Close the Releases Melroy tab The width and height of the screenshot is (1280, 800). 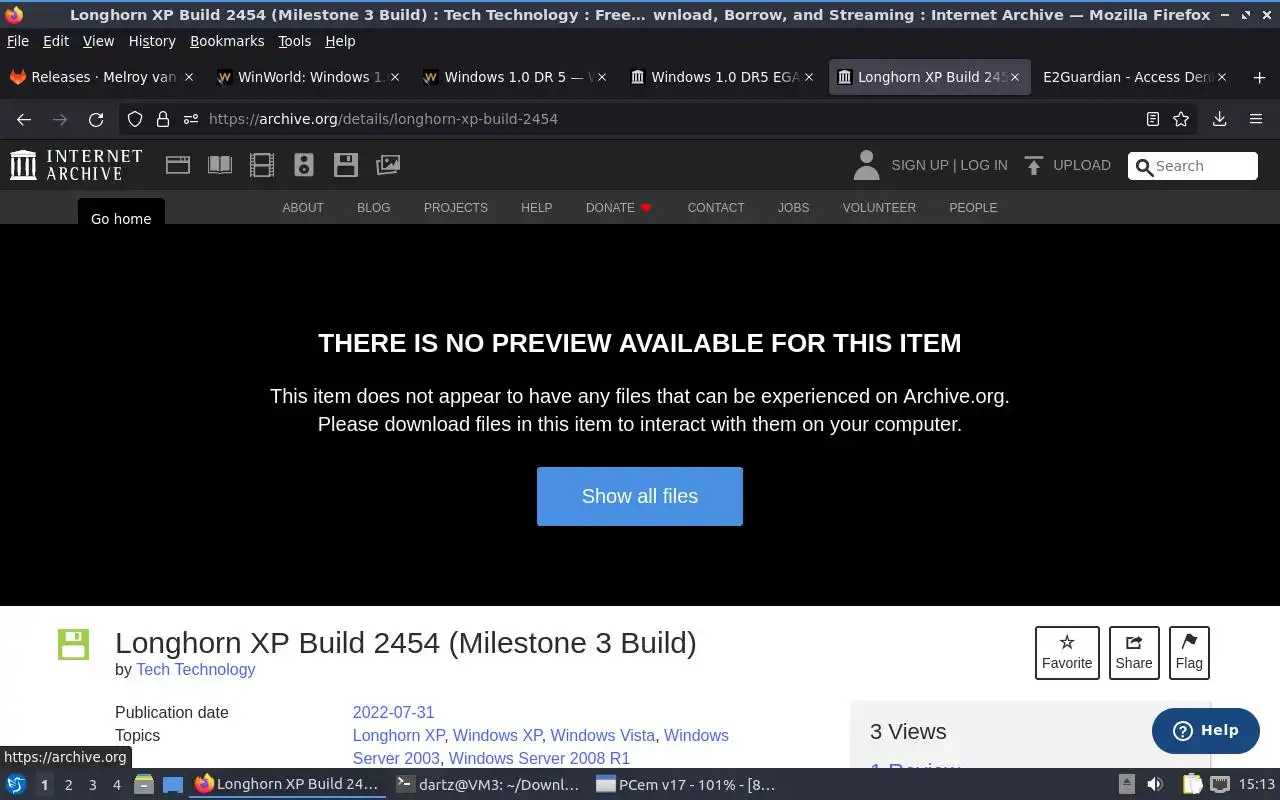pyautogui.click(x=189, y=77)
